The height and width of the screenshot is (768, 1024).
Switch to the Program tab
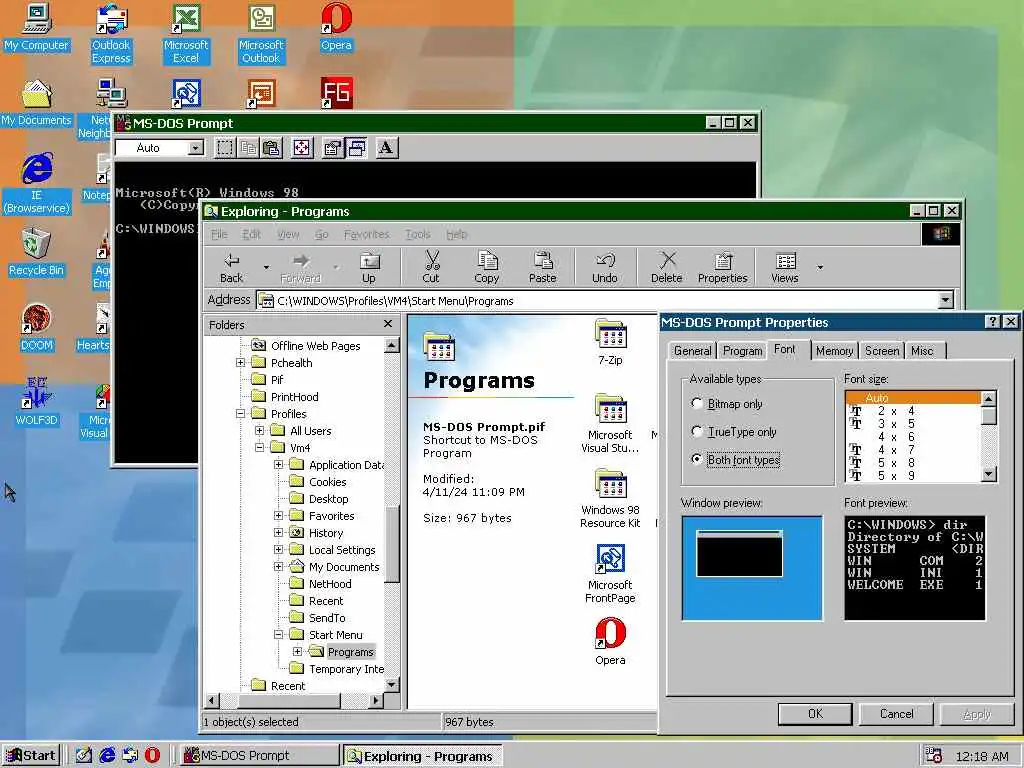(x=743, y=351)
